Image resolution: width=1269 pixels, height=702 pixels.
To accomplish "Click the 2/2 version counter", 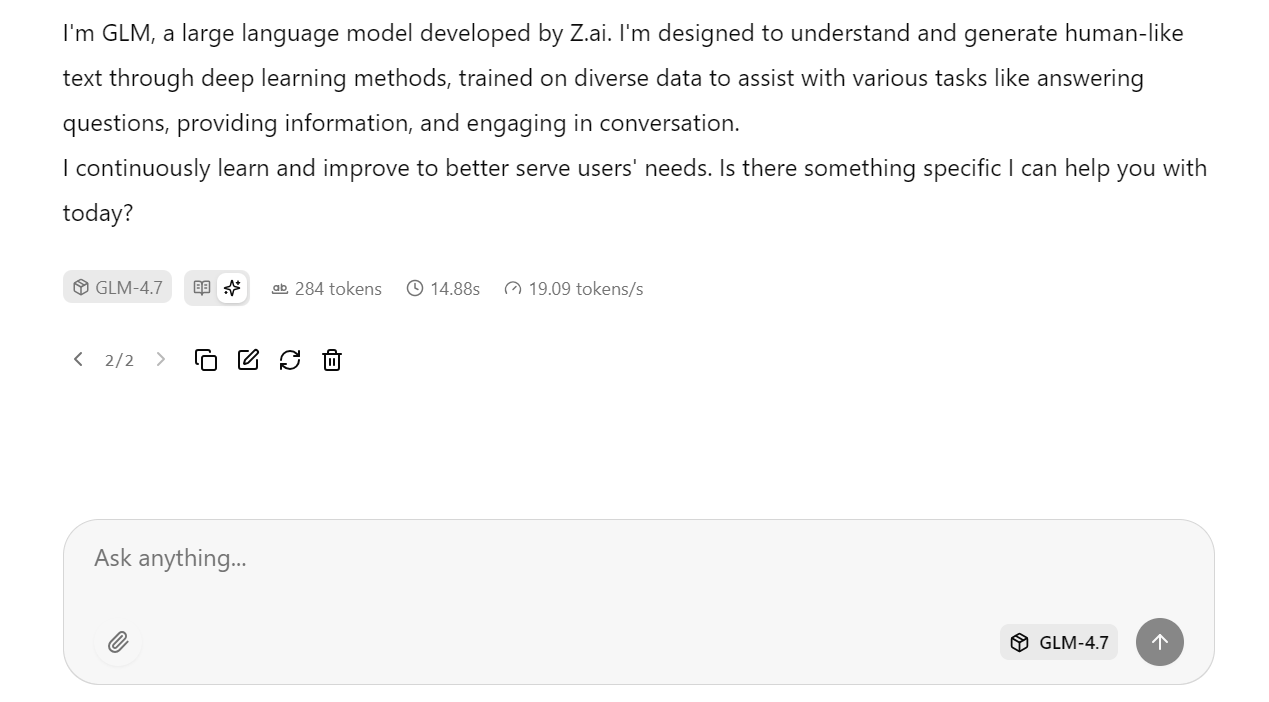I will click(x=119, y=360).
